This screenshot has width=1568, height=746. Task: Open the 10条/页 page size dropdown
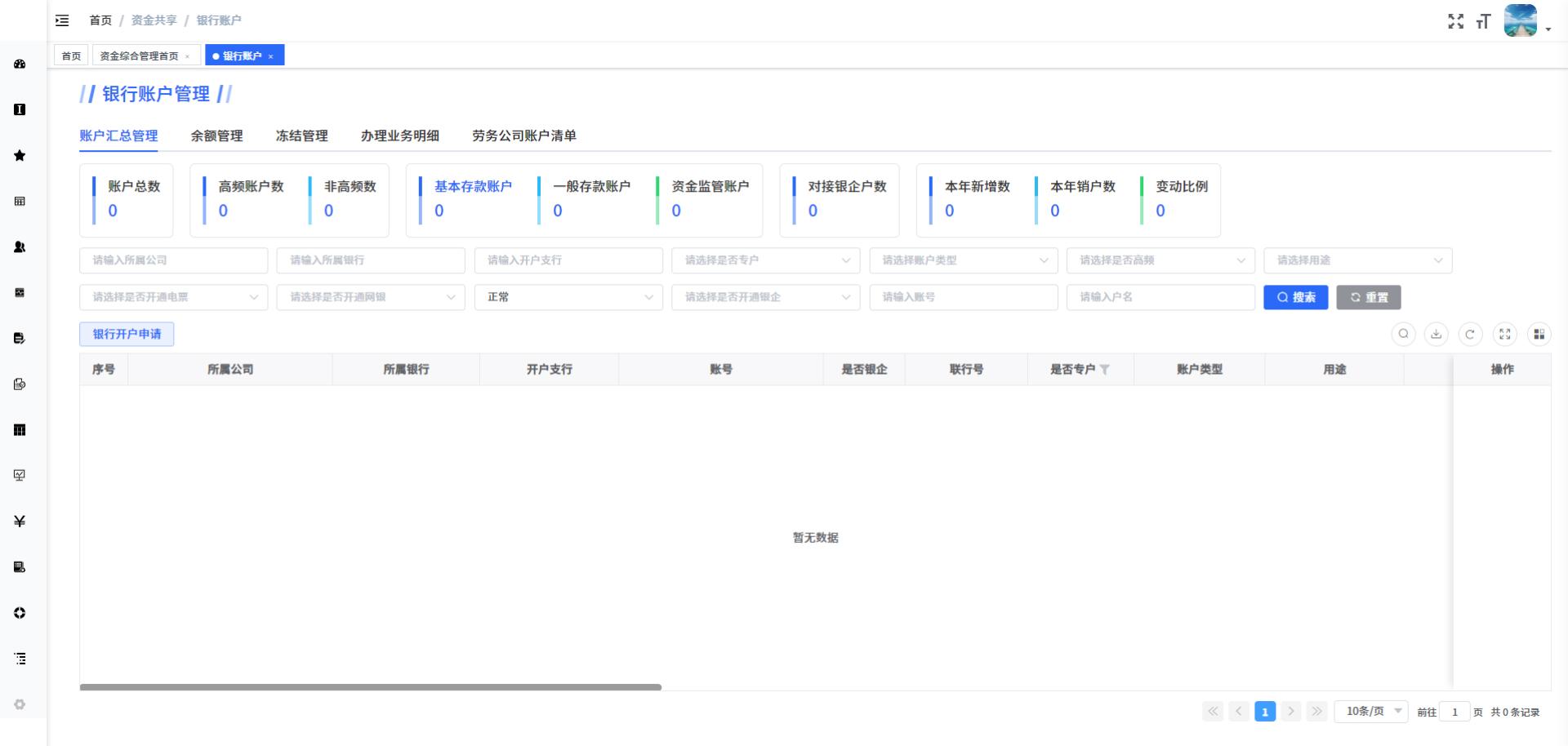click(x=1371, y=712)
